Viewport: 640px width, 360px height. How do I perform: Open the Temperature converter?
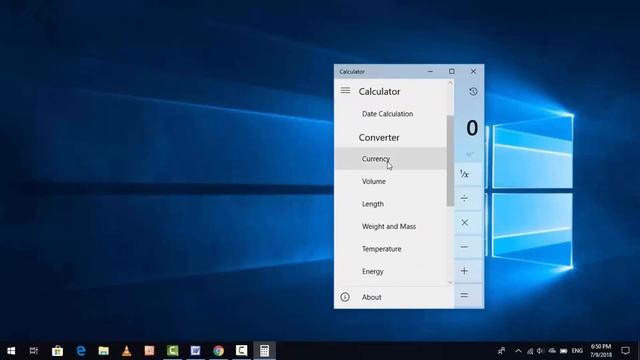pos(391,249)
